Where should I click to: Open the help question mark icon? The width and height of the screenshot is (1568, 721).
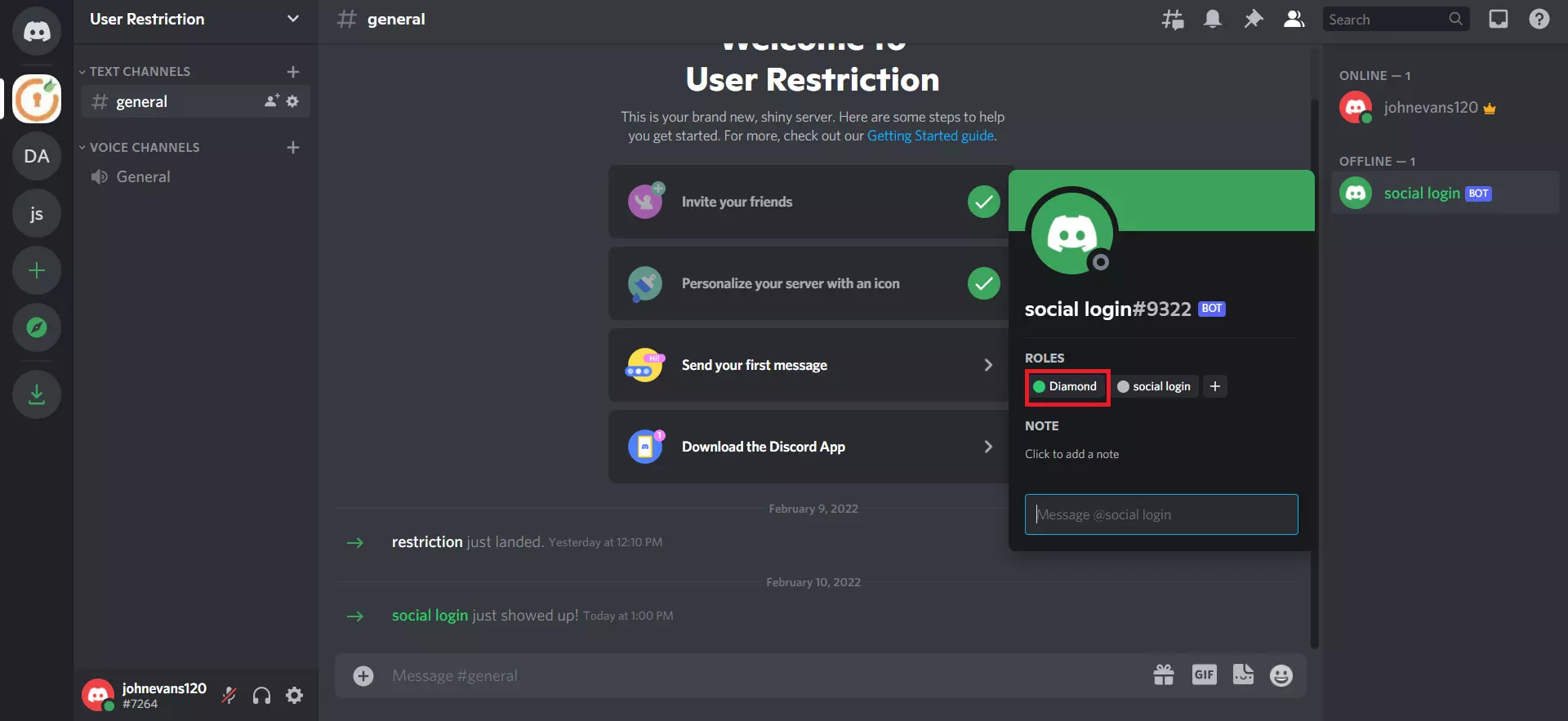[1539, 19]
